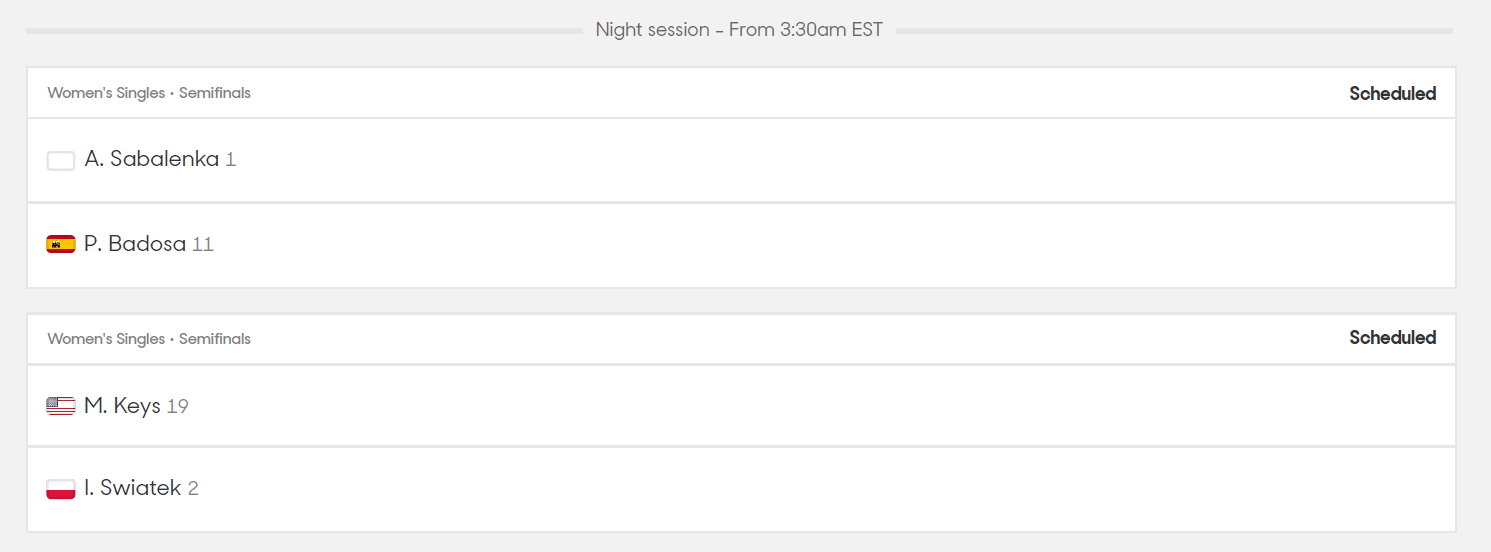Click the Spain flag next to P. Badosa
1491x552 pixels.
pos(61,244)
